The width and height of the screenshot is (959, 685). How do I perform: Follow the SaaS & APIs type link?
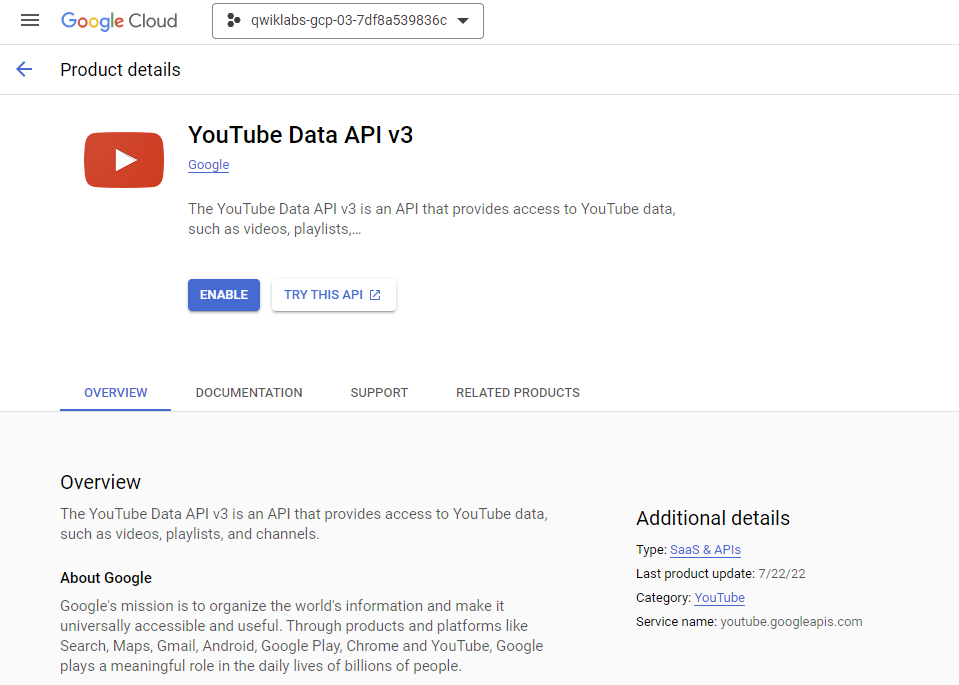(x=705, y=550)
